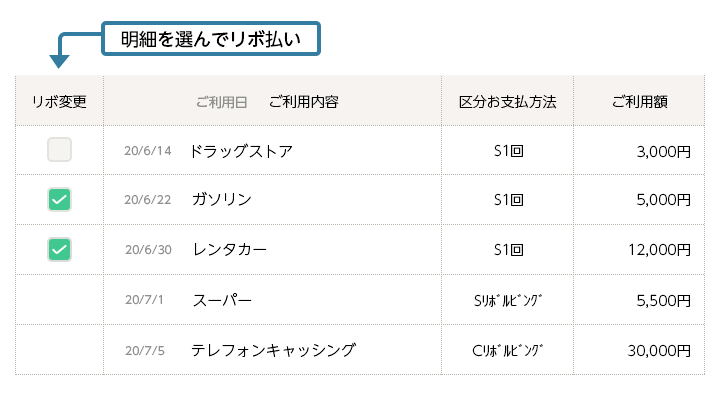Click the Cリボルビング payment method cell

(x=507, y=350)
